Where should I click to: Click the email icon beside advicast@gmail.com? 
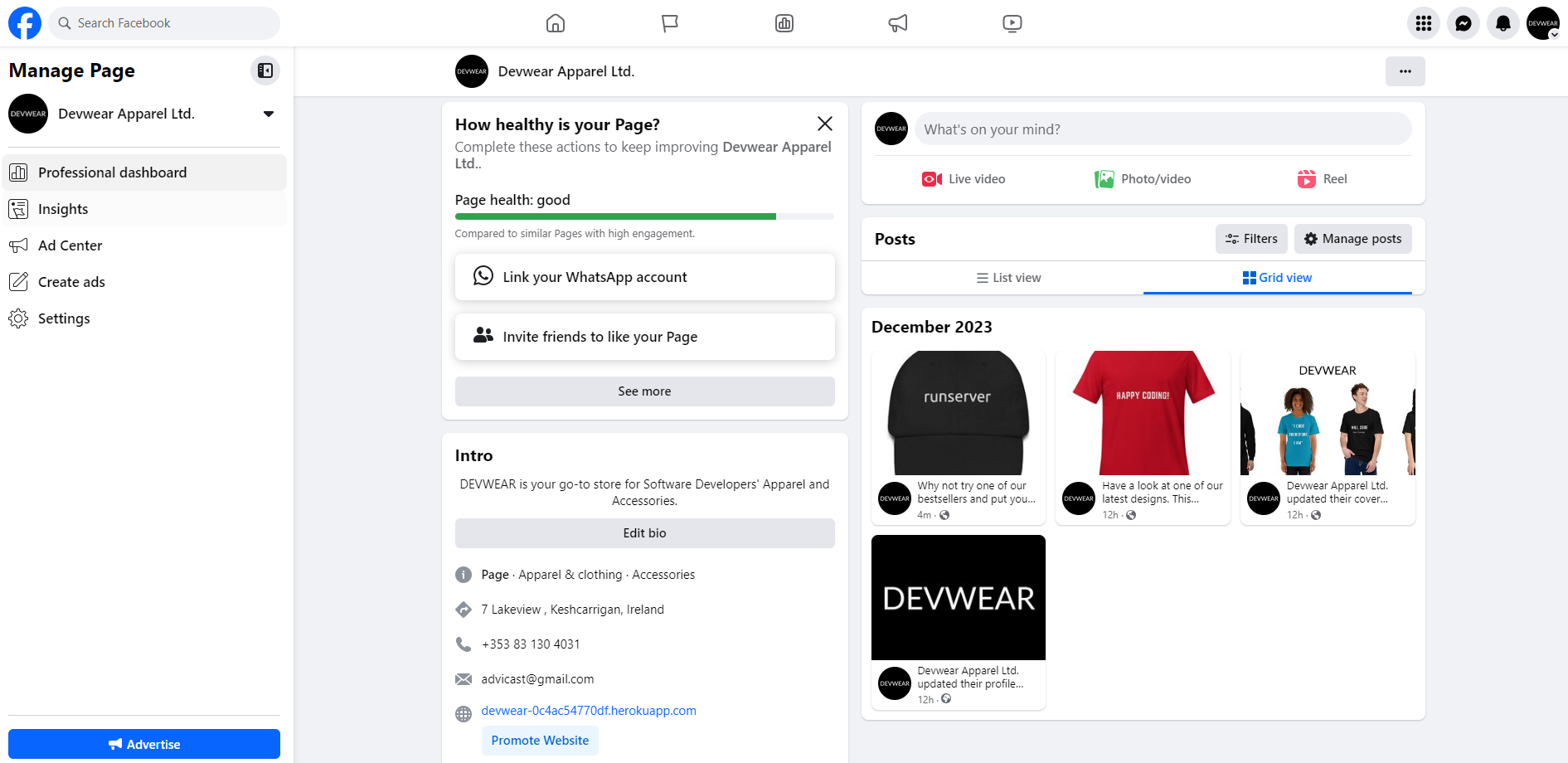(x=464, y=679)
